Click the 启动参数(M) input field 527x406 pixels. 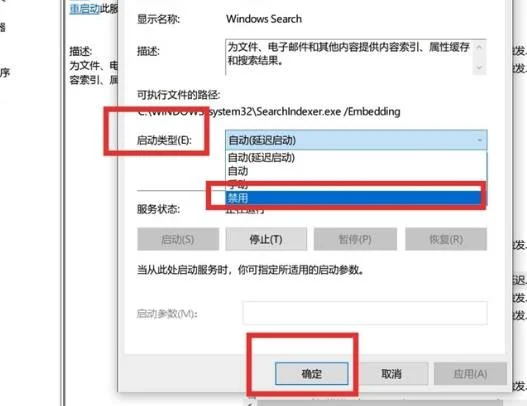point(365,313)
